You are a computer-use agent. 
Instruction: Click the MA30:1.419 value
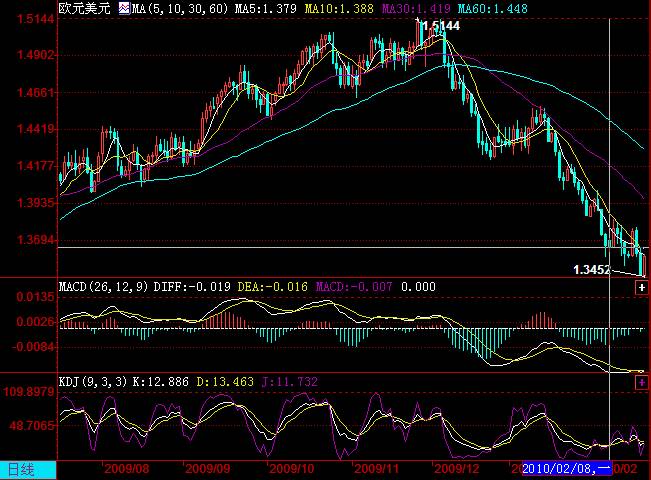pos(416,9)
